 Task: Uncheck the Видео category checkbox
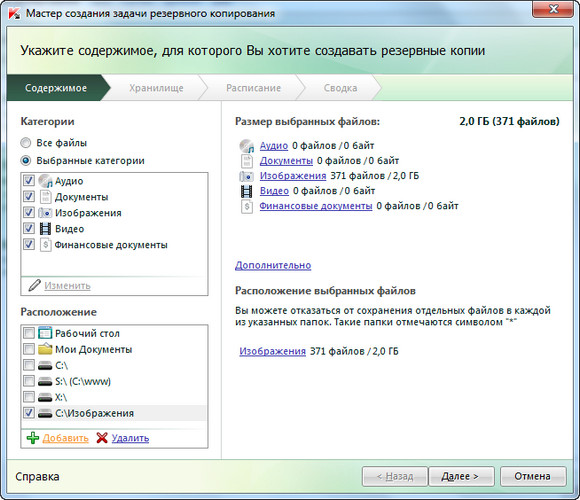pyautogui.click(x=29, y=229)
